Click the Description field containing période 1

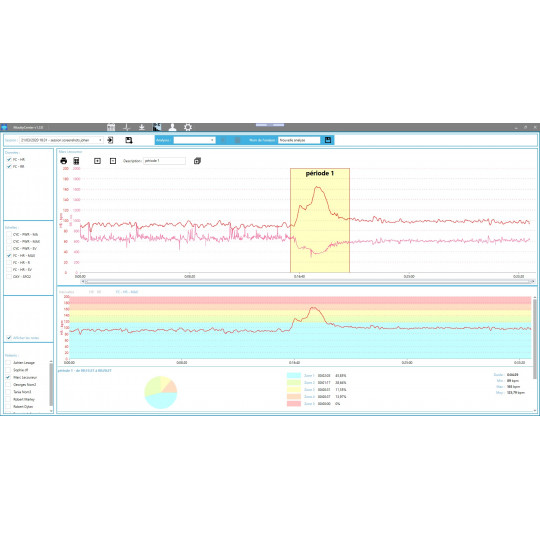tap(164, 161)
